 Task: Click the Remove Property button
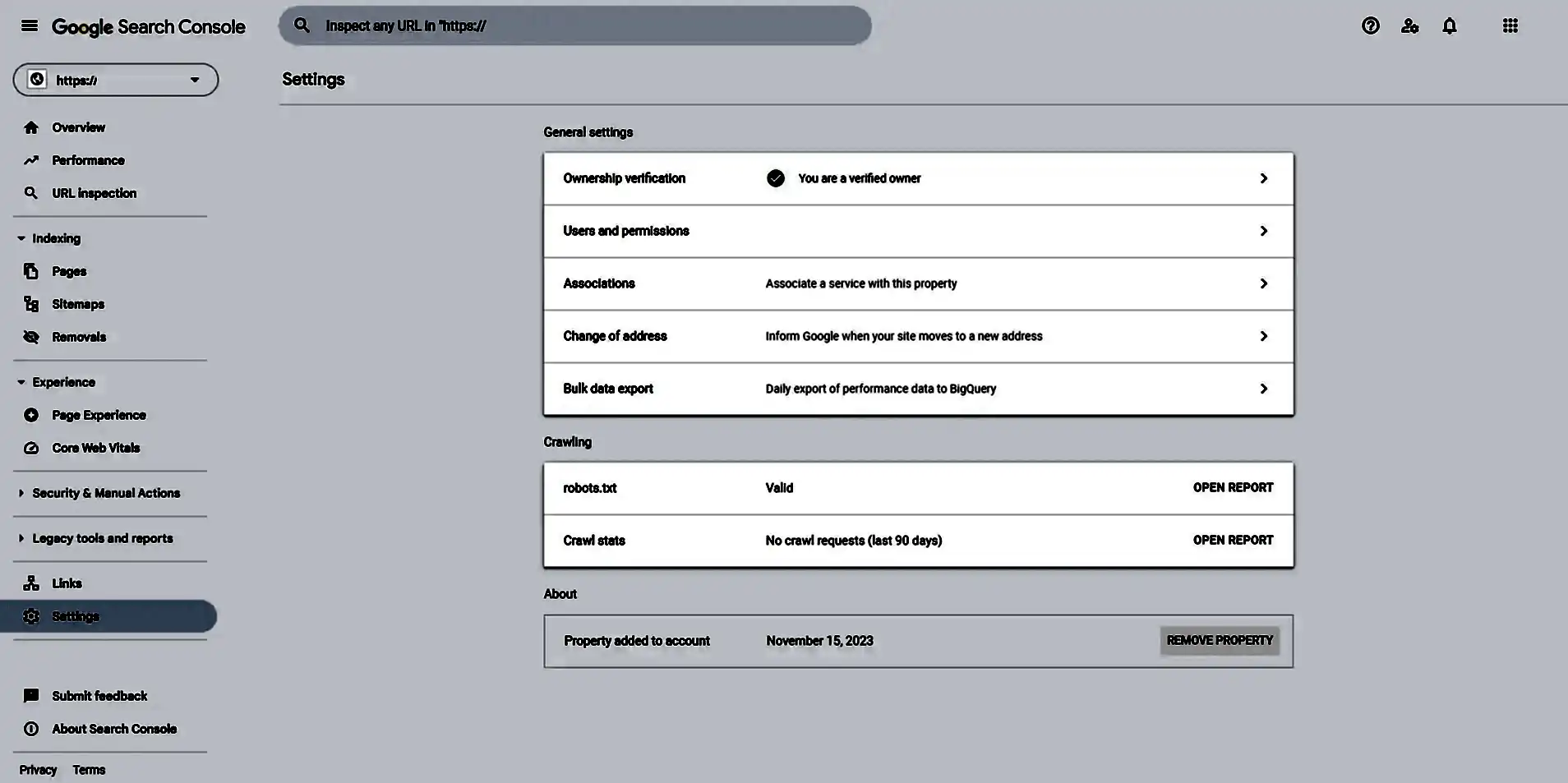1219,640
